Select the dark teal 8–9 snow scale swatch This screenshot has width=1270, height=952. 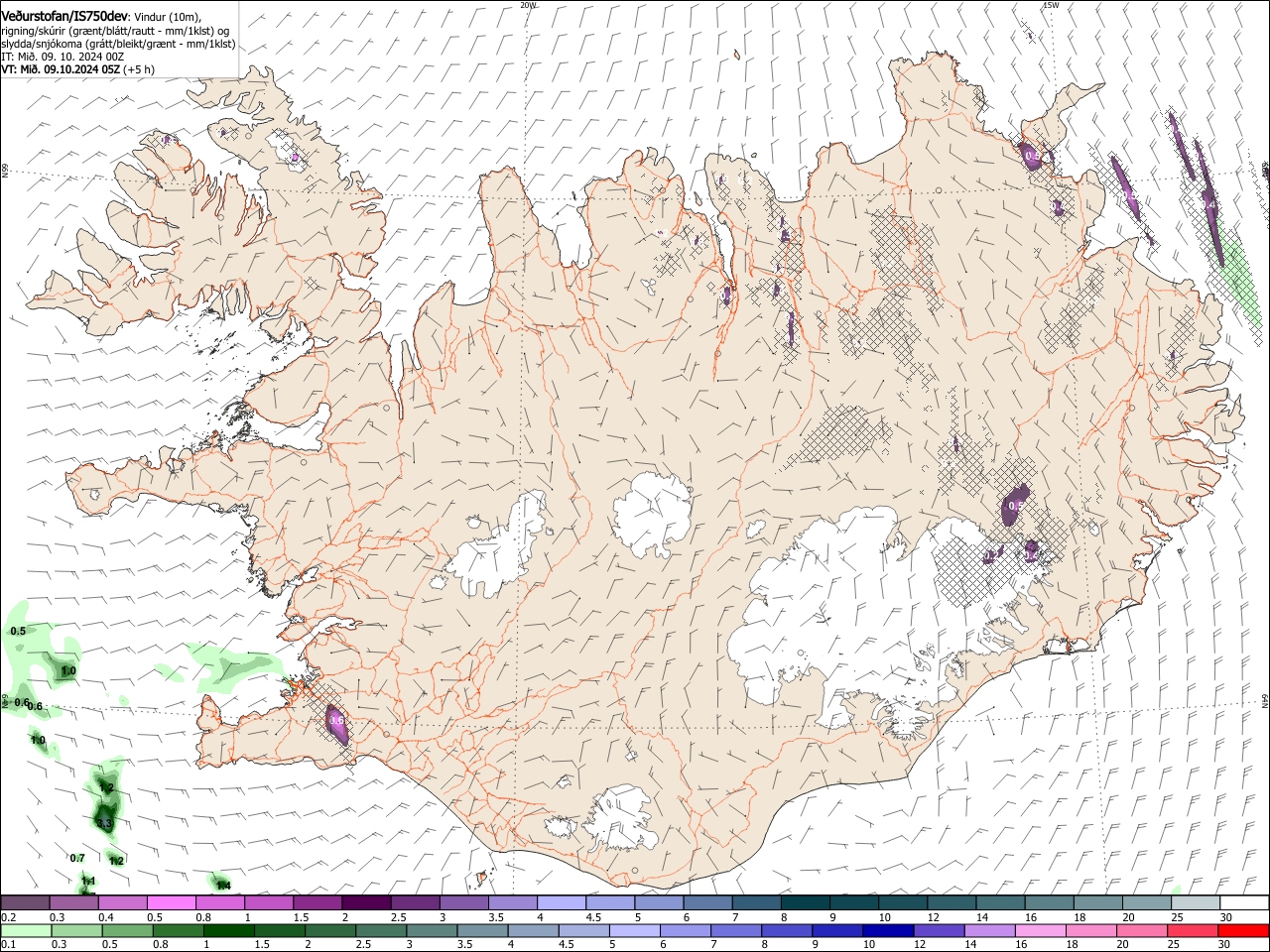click(805, 902)
